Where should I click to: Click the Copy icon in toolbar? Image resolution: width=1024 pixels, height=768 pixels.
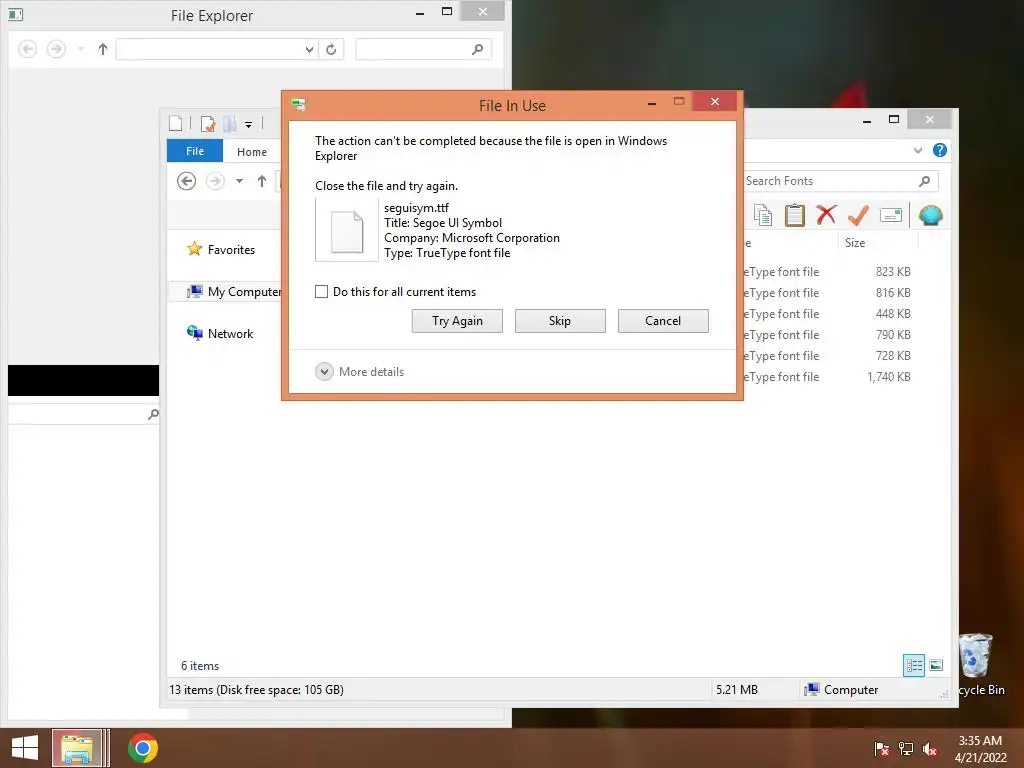click(x=763, y=215)
